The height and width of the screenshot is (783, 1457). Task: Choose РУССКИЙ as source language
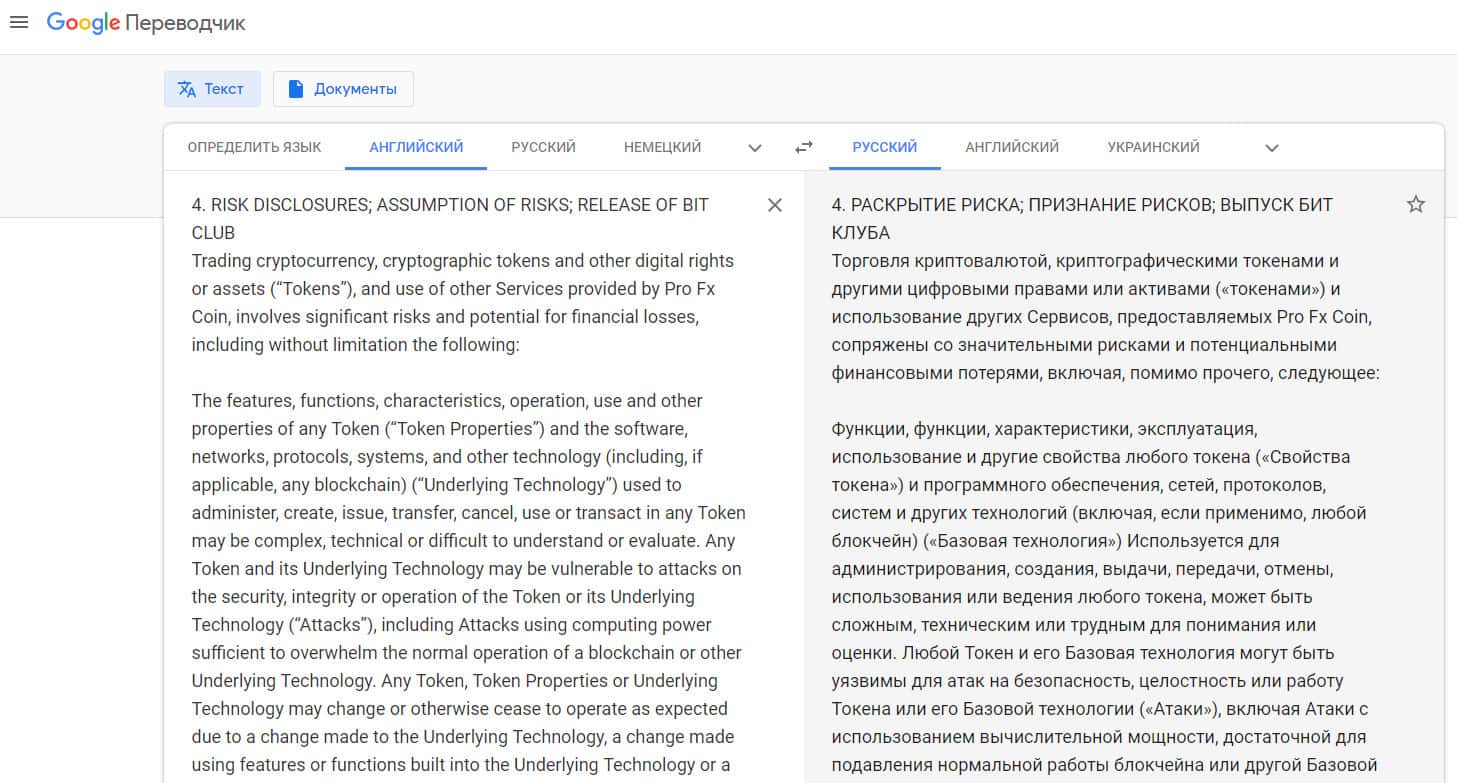(x=543, y=147)
